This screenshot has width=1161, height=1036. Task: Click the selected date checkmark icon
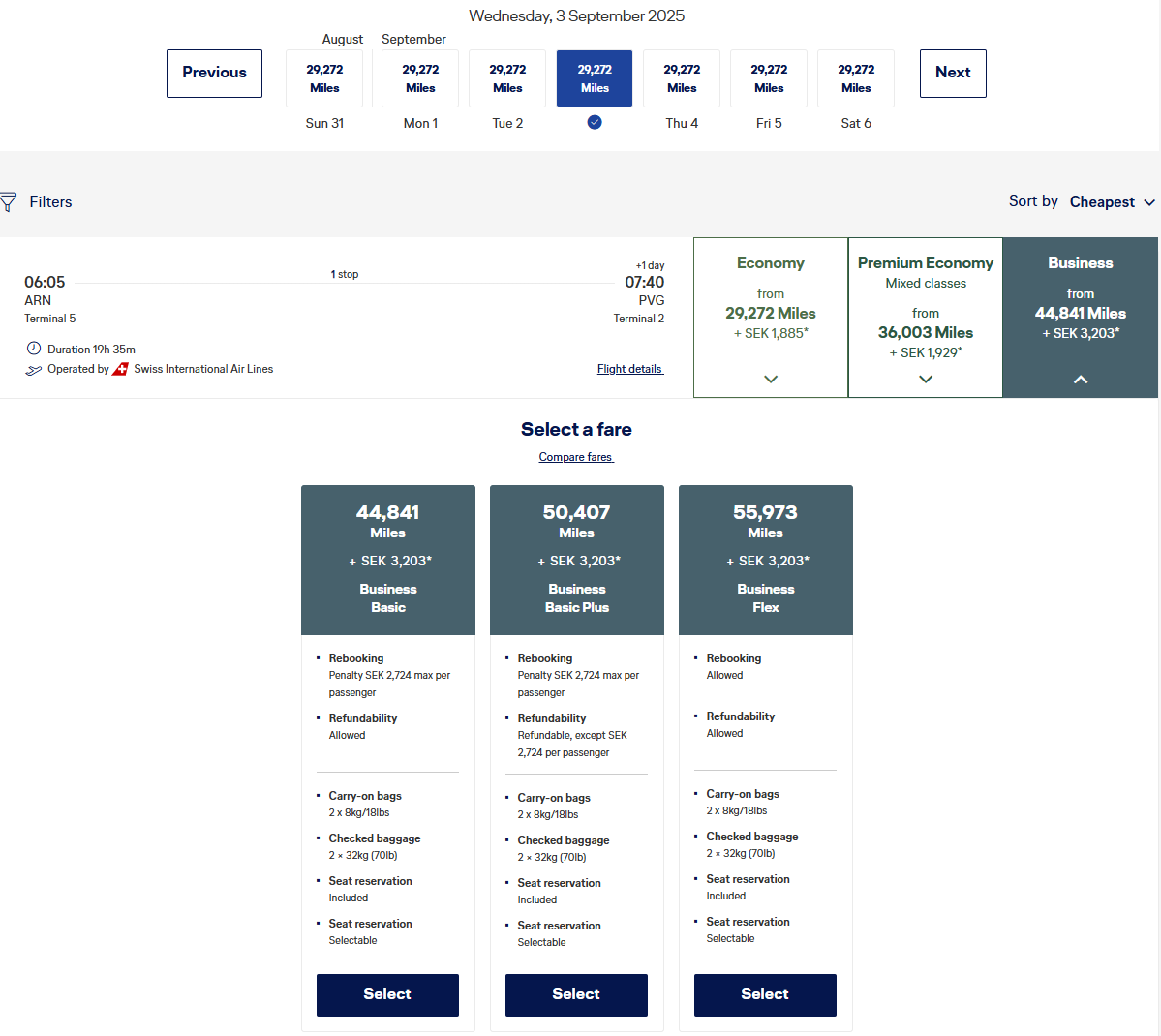[x=595, y=122]
